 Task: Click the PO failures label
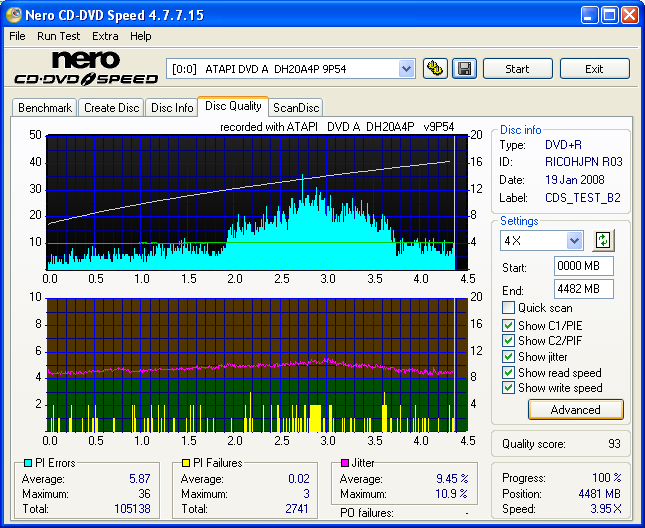(367, 513)
